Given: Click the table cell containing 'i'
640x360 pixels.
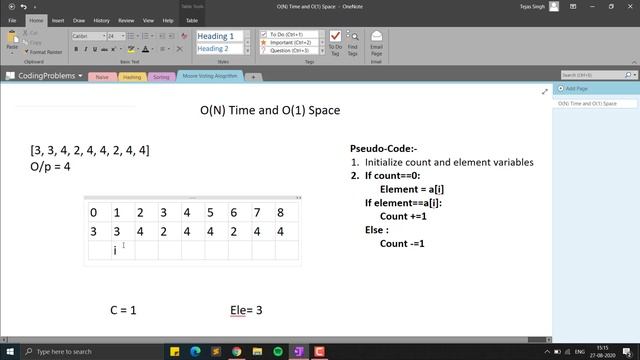Looking at the screenshot, I should pos(123,250).
